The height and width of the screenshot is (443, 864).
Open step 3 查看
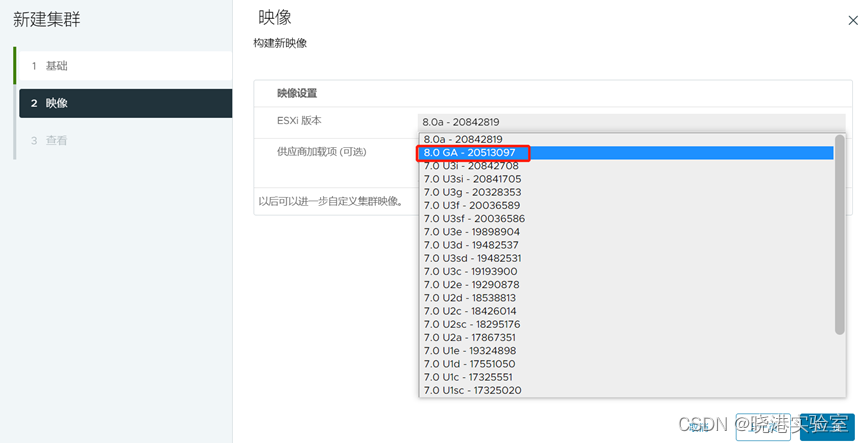[x=126, y=141]
